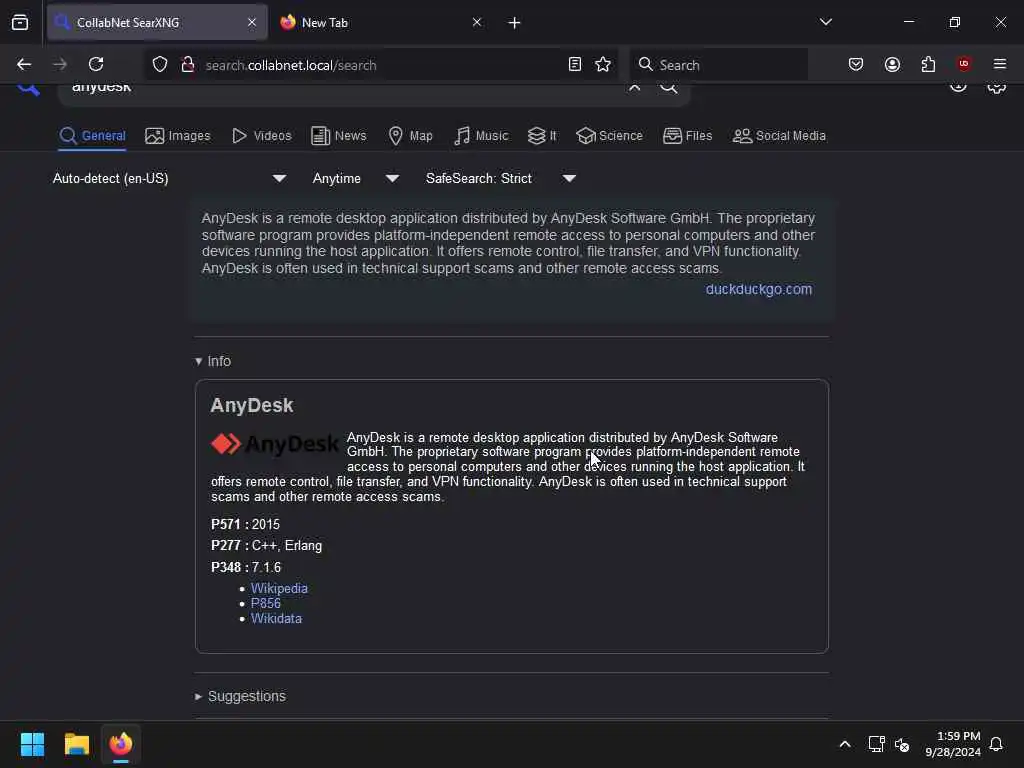Open tracking protection shield icon
This screenshot has height=768, width=1024.
tap(160, 64)
